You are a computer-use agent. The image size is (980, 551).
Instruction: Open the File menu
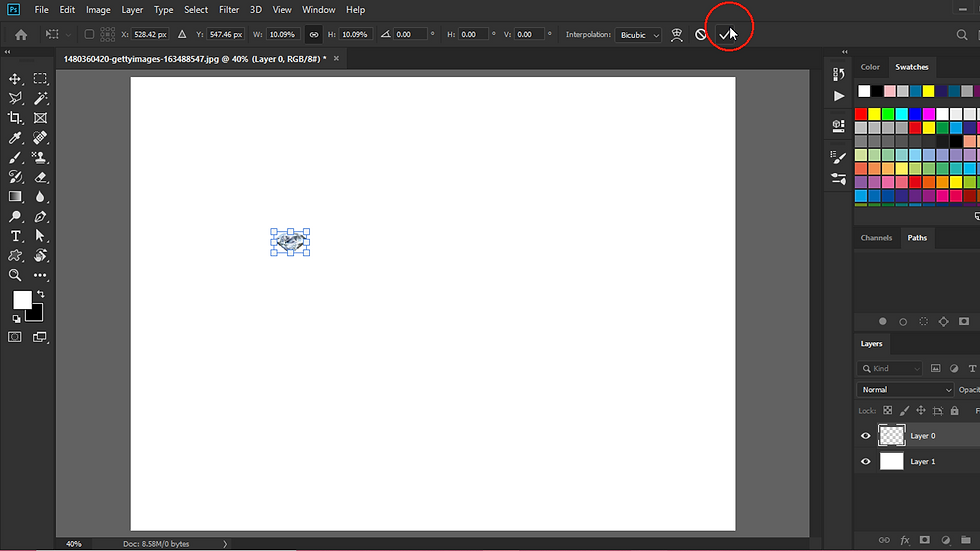pos(41,9)
